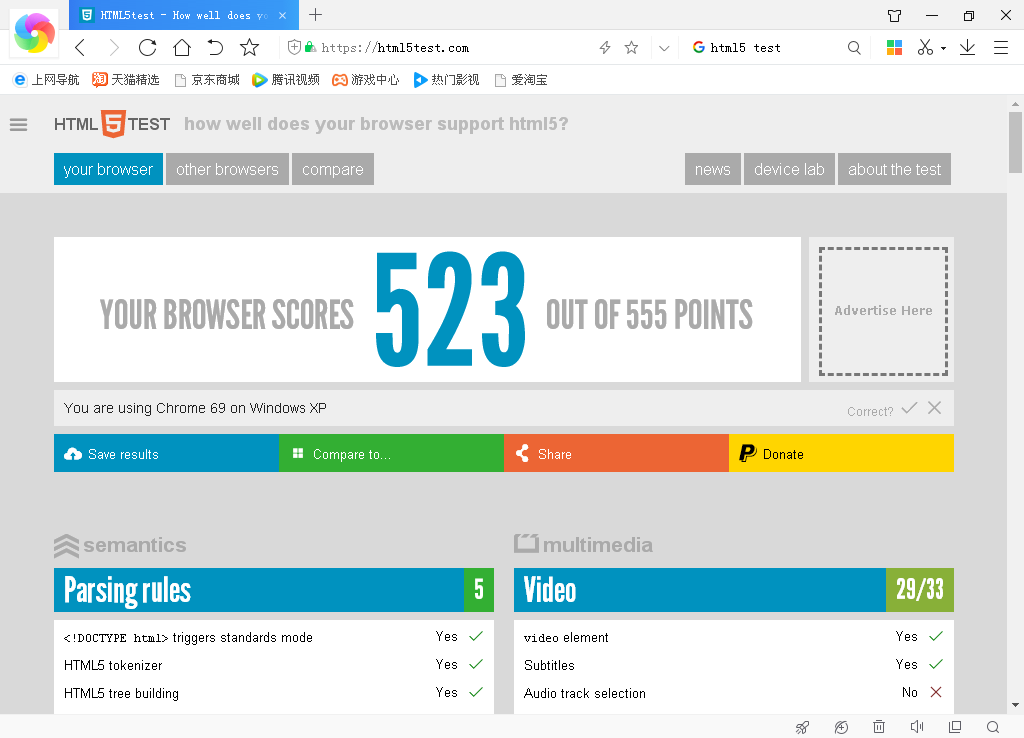Open split-screen view with the layout icon
The height and width of the screenshot is (738, 1024).
(954, 727)
